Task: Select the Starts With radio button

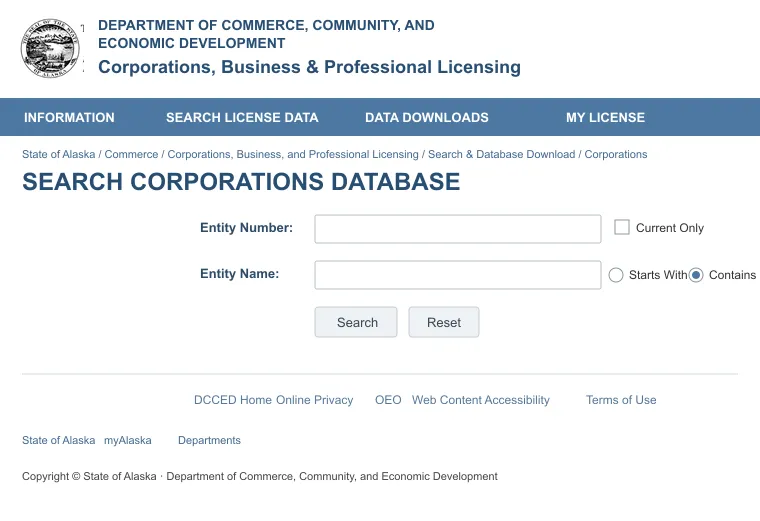Action: tap(616, 275)
